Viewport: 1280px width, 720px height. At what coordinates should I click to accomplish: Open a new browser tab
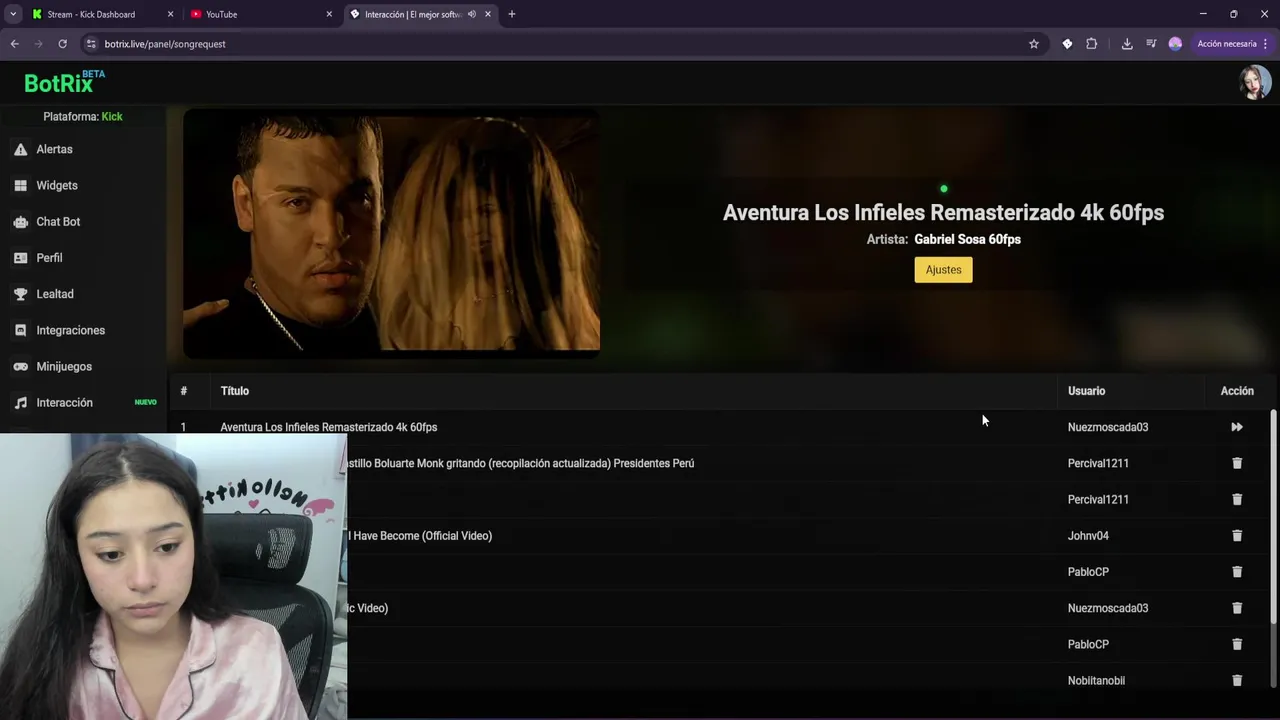512,14
